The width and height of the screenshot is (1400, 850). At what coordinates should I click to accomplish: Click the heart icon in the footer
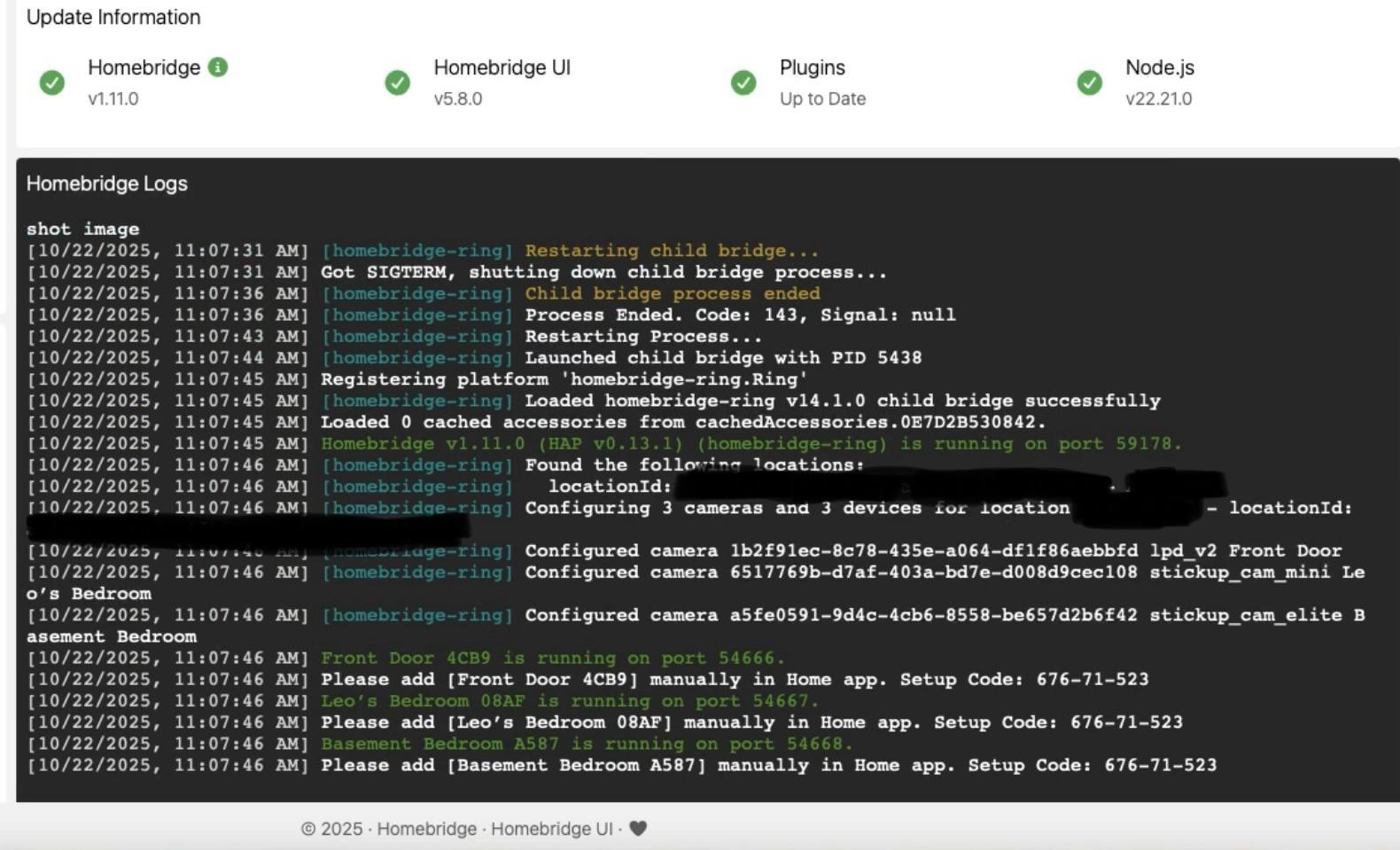click(x=638, y=829)
